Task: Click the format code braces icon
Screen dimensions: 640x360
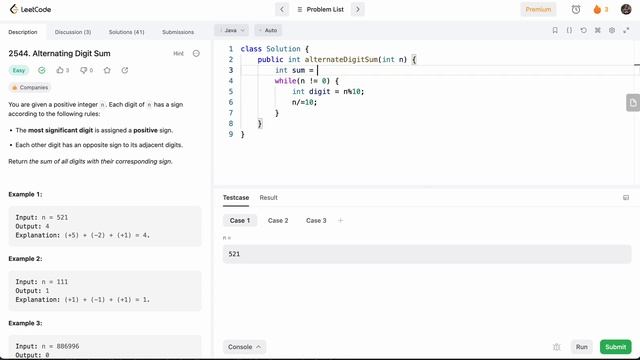Action: point(569,30)
